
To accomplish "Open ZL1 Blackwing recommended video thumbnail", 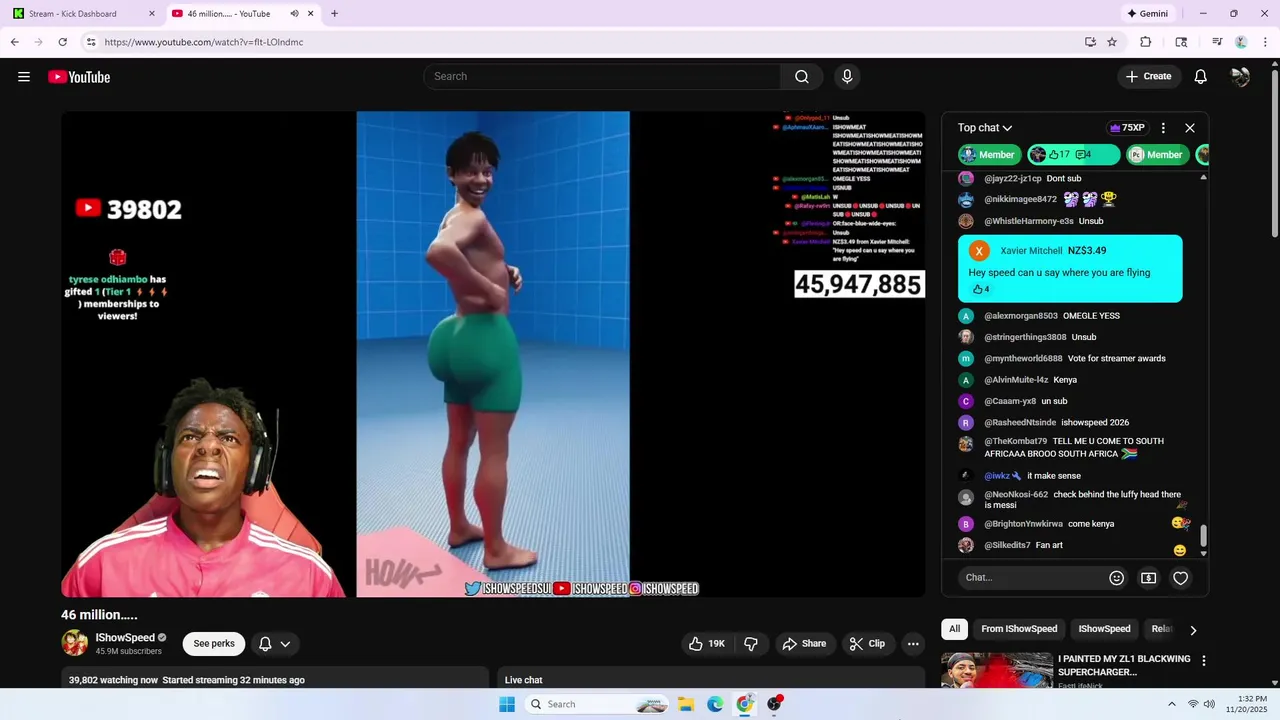I will 997,670.
